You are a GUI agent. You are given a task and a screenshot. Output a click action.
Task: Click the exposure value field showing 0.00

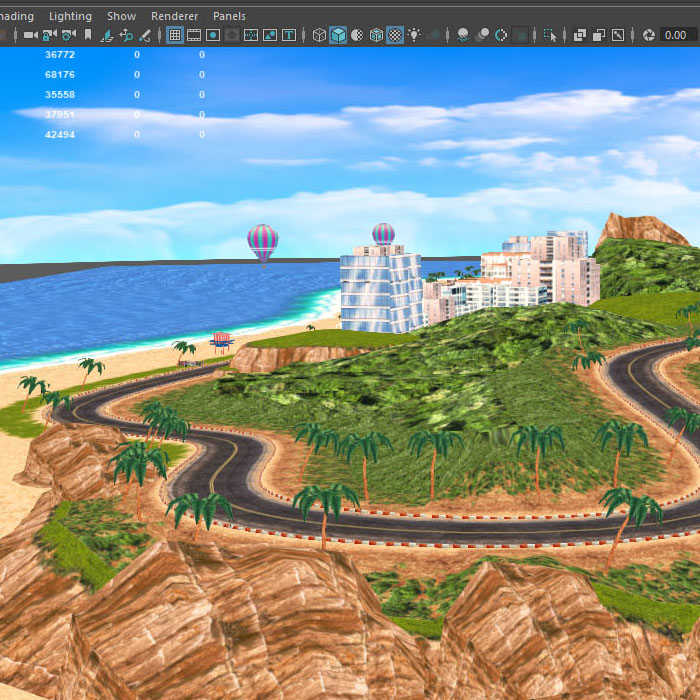tap(674, 35)
